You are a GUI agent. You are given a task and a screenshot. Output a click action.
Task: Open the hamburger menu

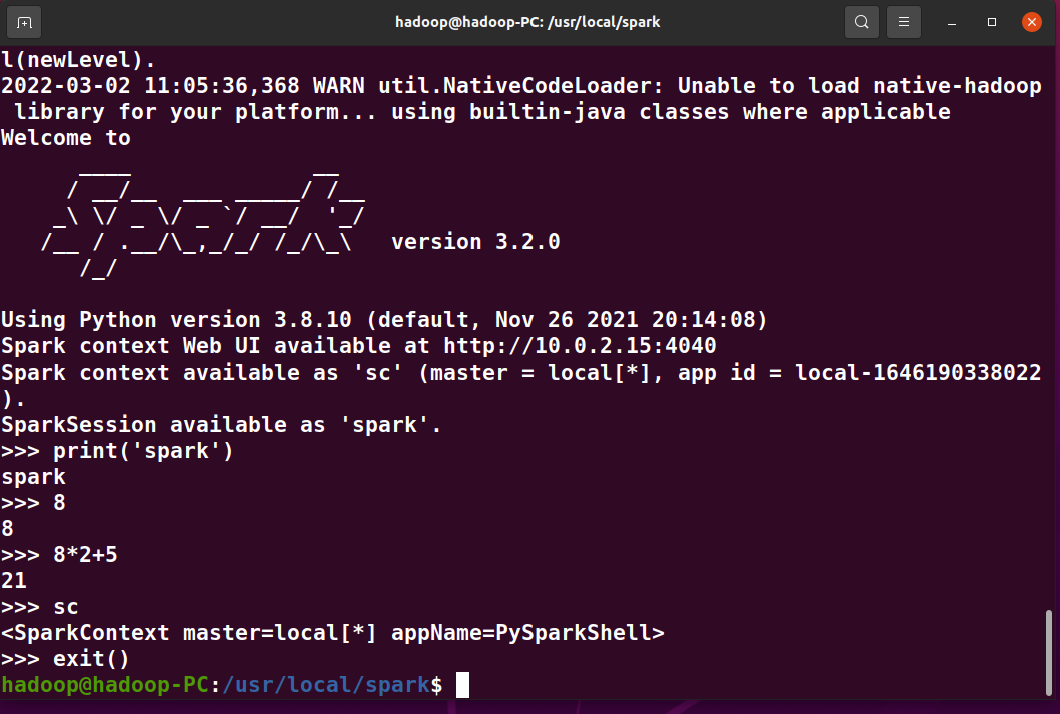[x=904, y=22]
